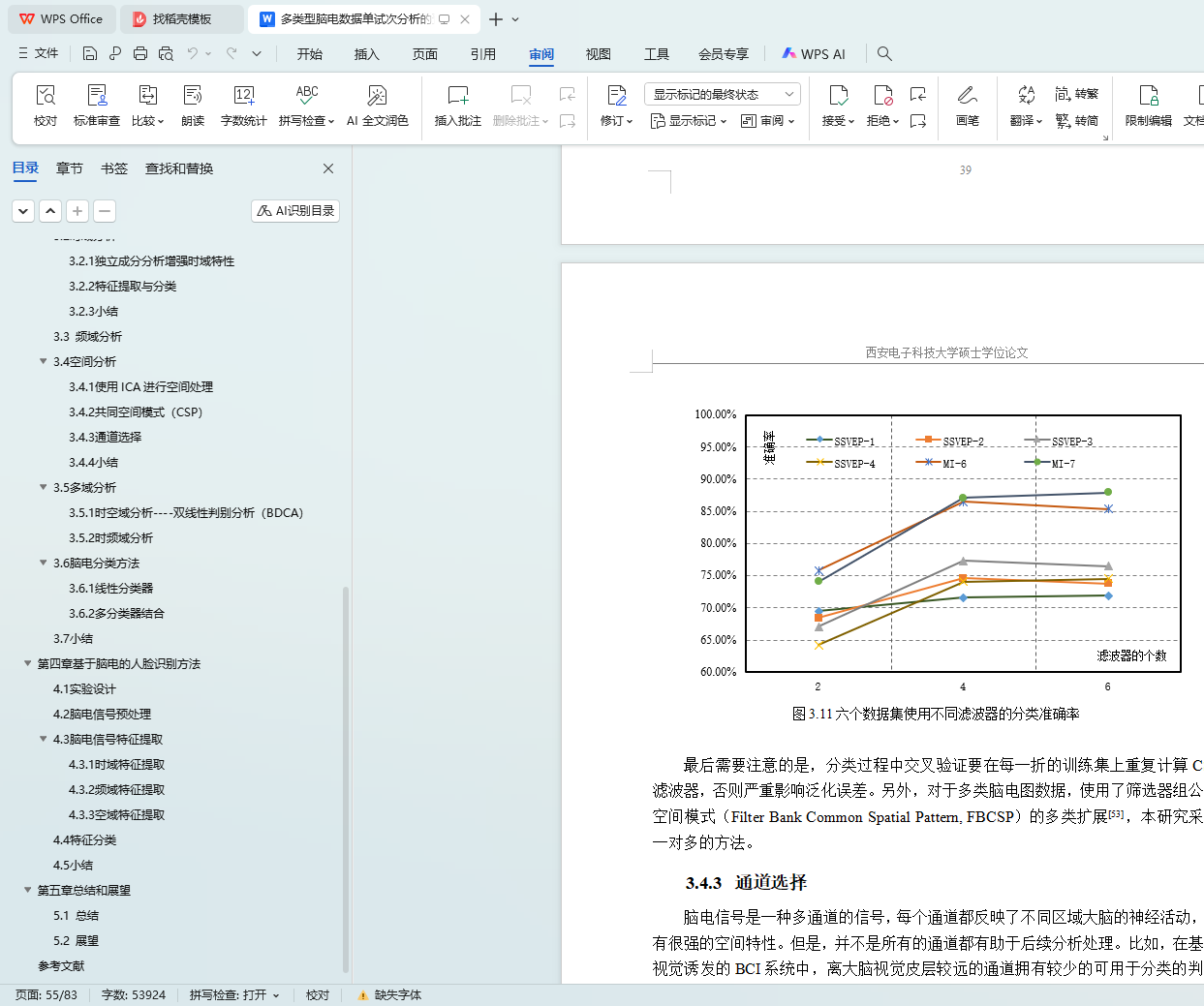The width and height of the screenshot is (1204, 1006).
Task: Click the down-chevron button in the 目录 pane
Action: [23, 210]
